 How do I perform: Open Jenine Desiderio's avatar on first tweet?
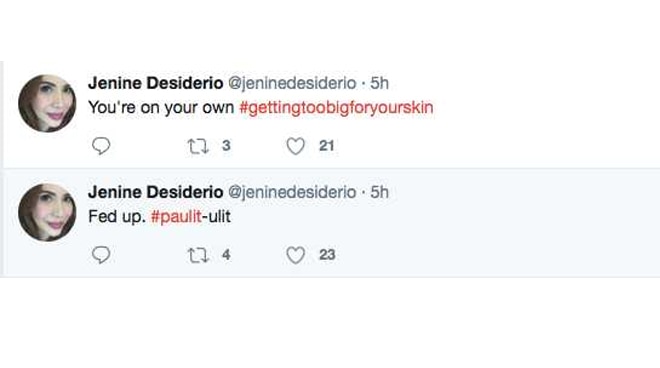pyautogui.click(x=47, y=103)
